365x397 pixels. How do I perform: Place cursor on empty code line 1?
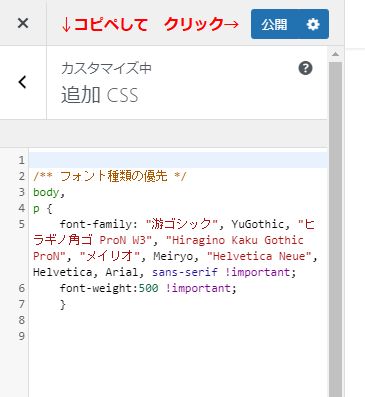178,160
